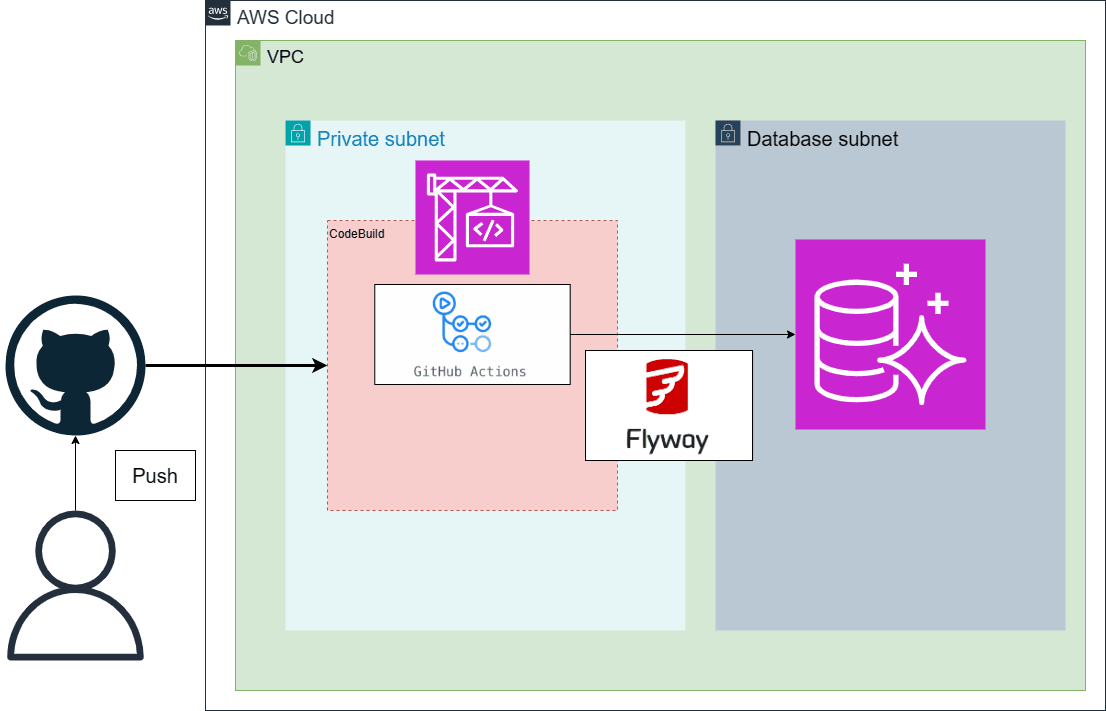Click the AWS CodeBuild crane icon
Screen dimensions: 1106x711
(472, 217)
